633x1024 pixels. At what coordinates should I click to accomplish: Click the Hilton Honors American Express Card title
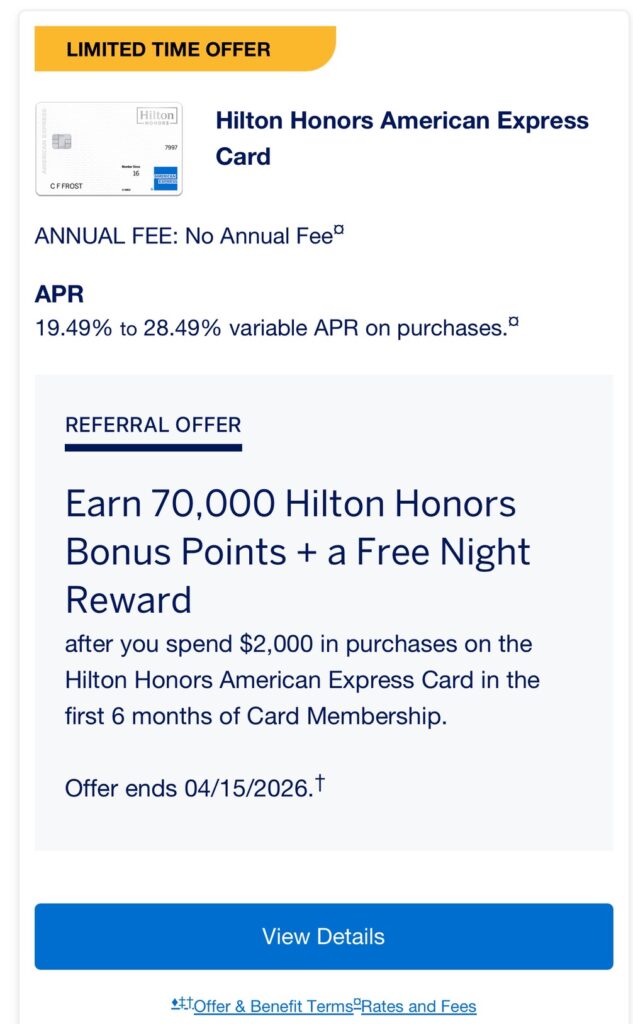coord(402,138)
